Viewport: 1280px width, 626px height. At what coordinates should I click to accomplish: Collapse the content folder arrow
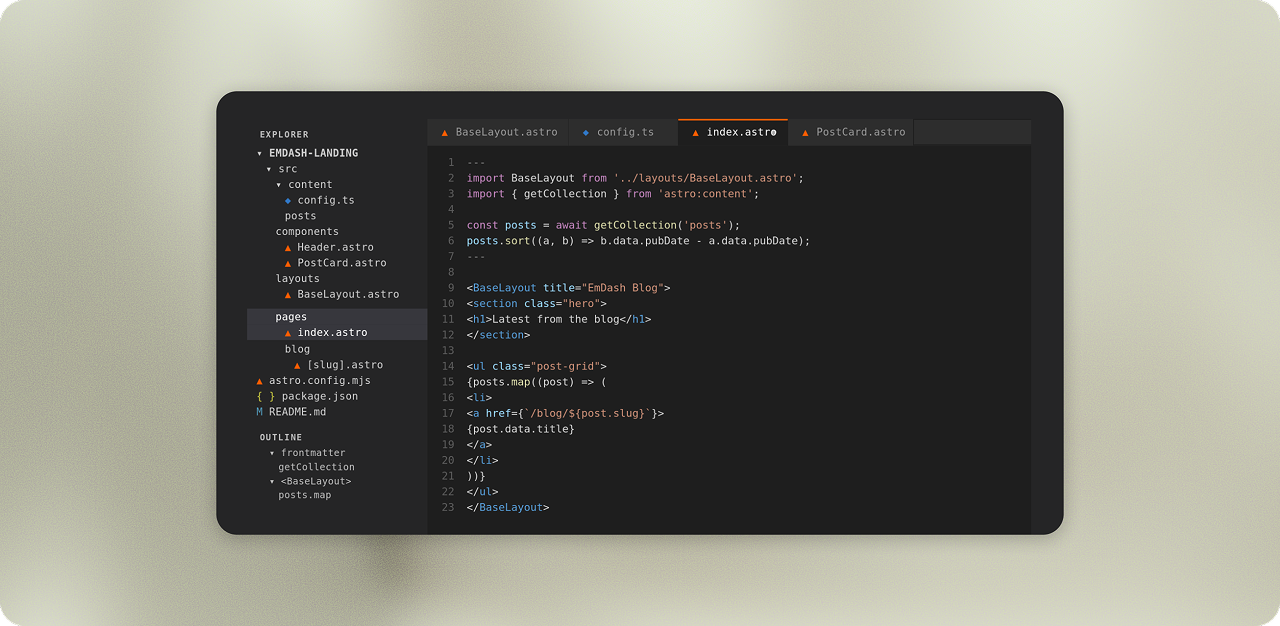point(279,185)
